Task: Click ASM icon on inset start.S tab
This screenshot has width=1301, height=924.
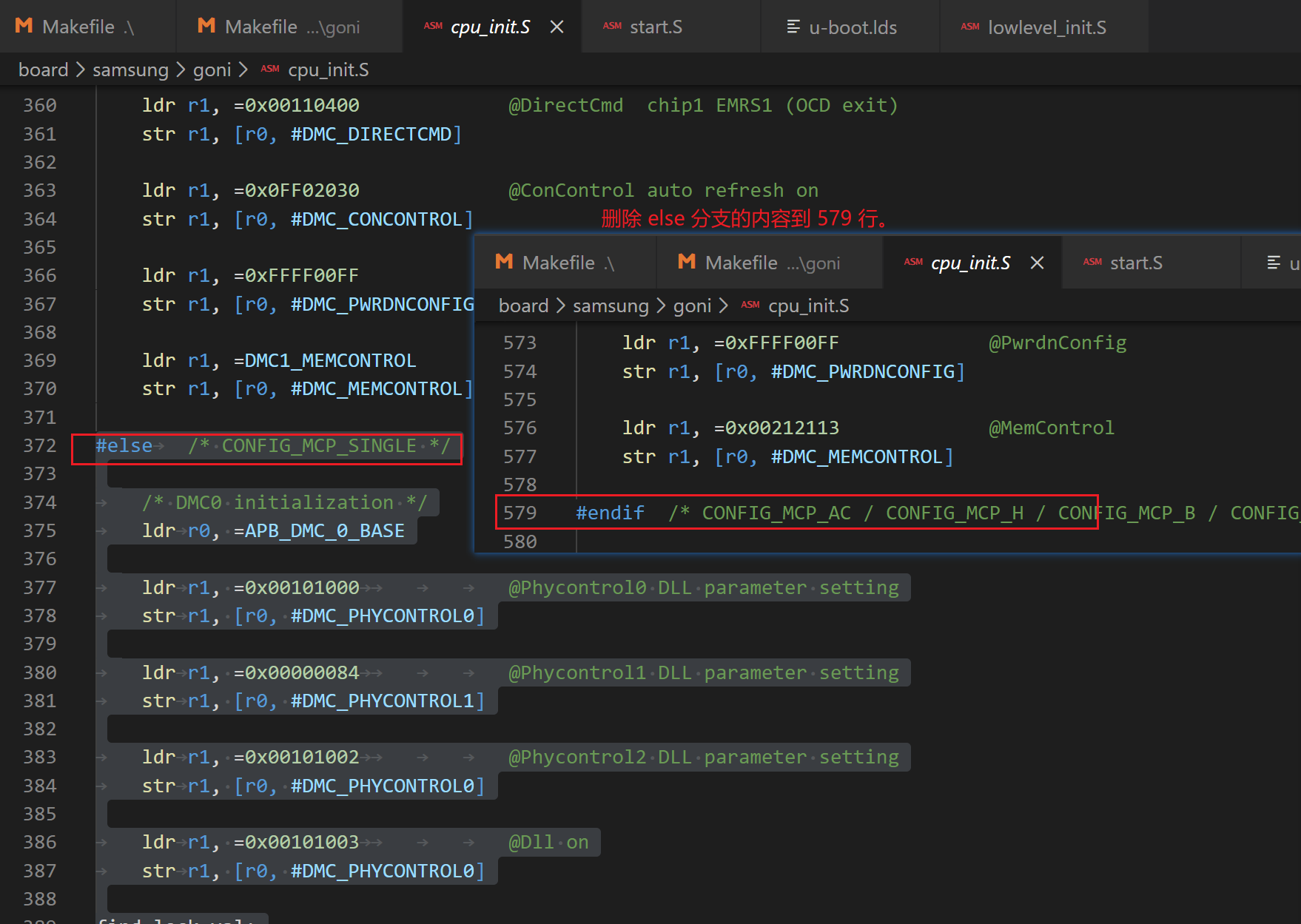Action: (x=1092, y=262)
